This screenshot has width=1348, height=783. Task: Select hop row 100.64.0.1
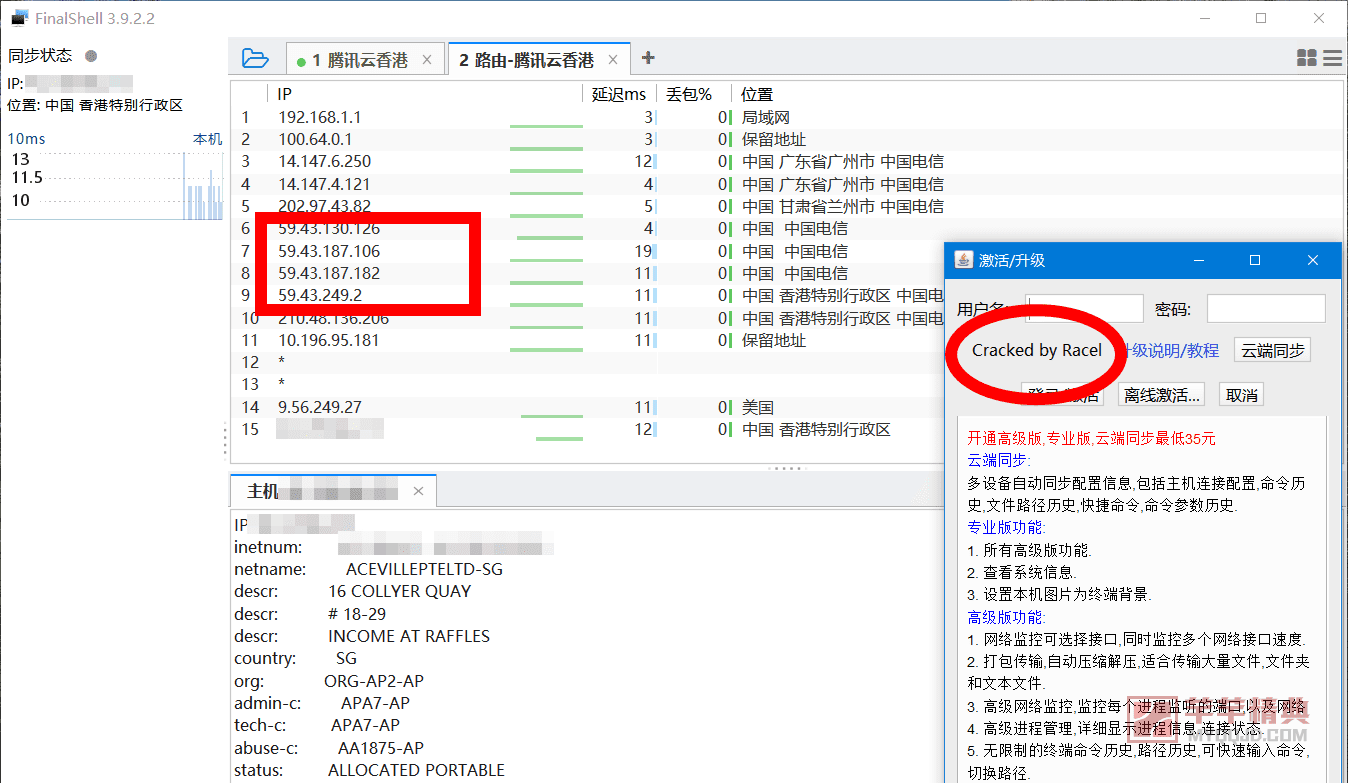coord(788,139)
